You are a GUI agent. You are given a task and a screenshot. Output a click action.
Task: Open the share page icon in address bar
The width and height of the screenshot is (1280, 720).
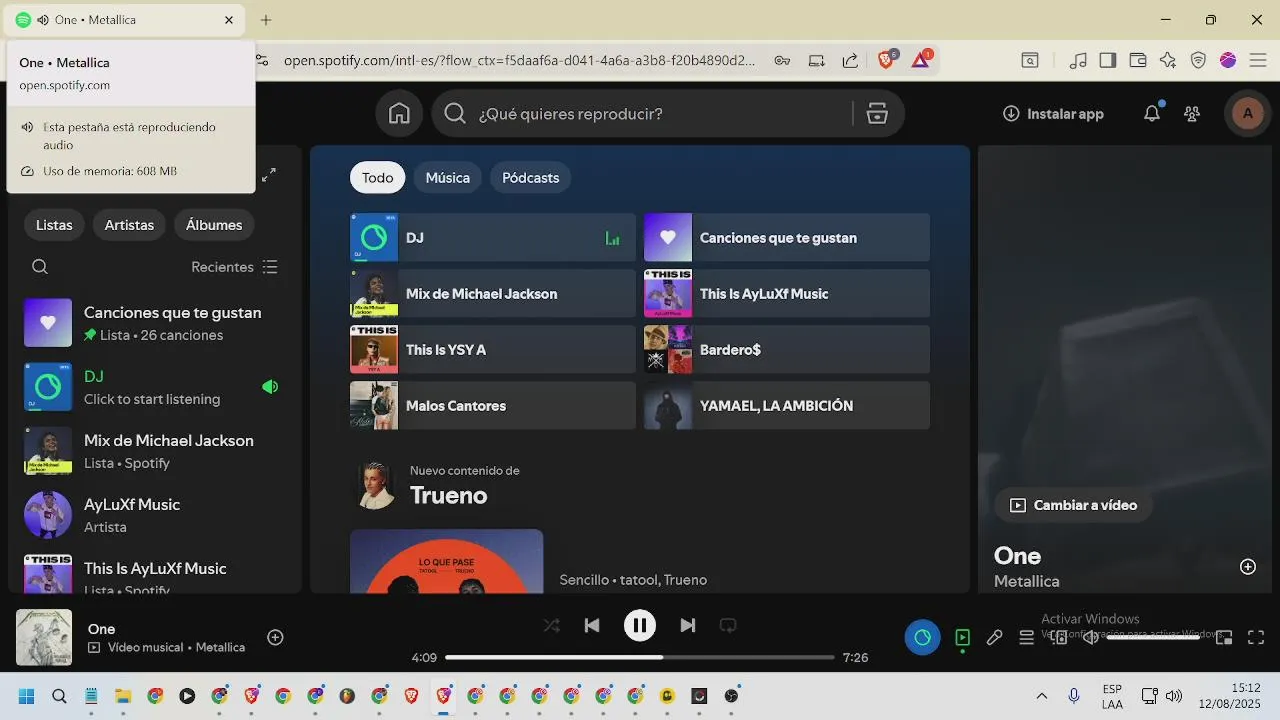[850, 60]
